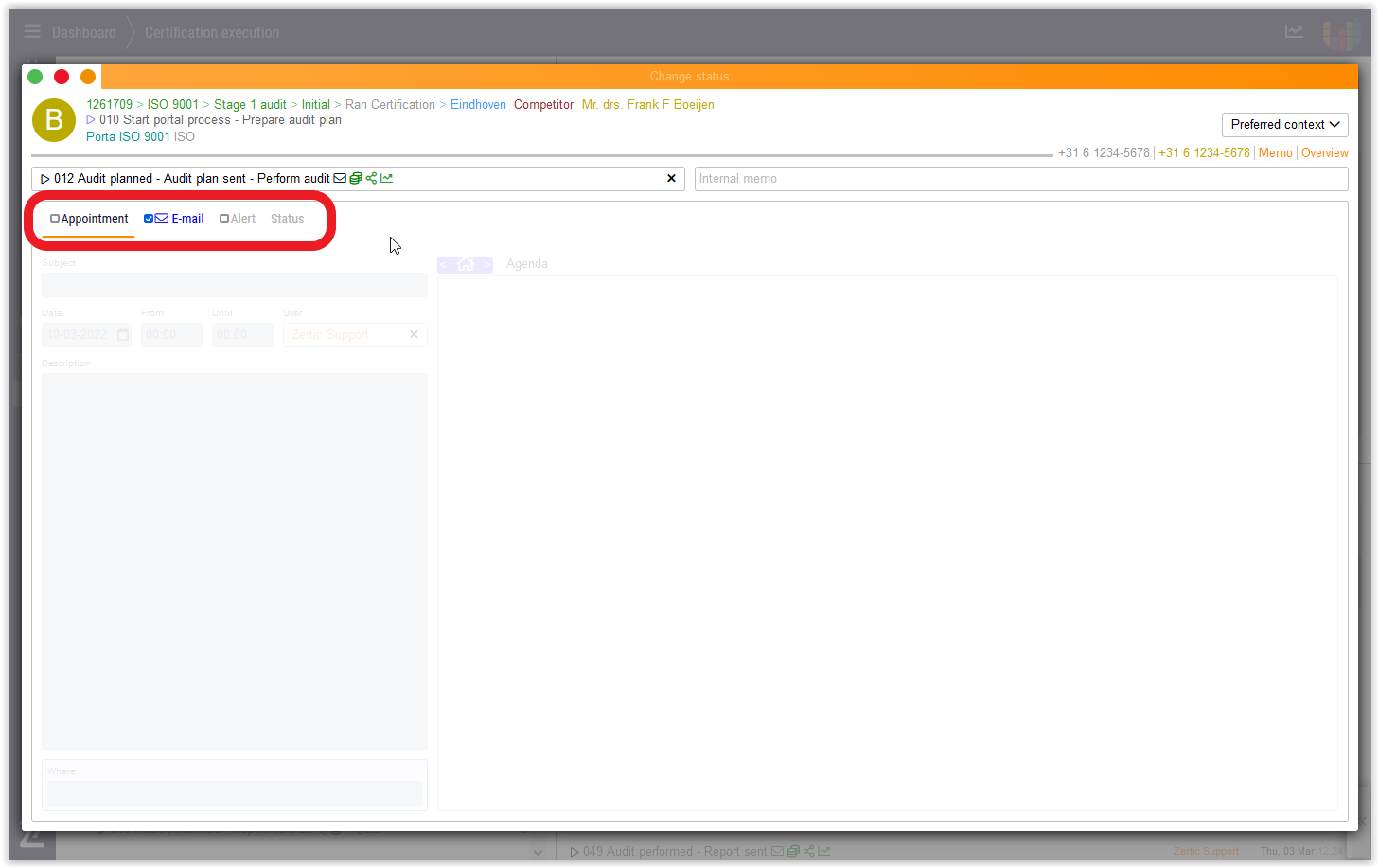Viewport: 1379px width, 868px height.
Task: Clear the Zertic Support user selection
Action: point(414,334)
